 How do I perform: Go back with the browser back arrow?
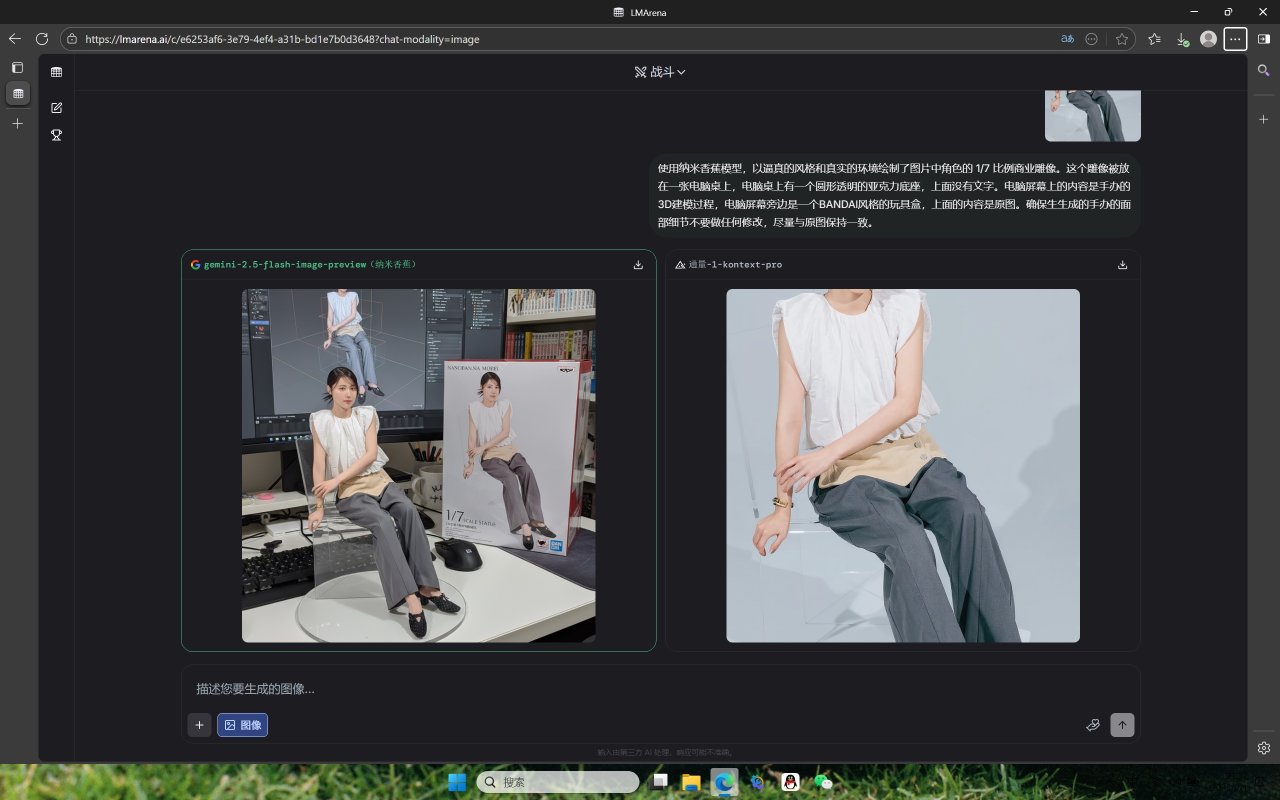[x=15, y=39]
